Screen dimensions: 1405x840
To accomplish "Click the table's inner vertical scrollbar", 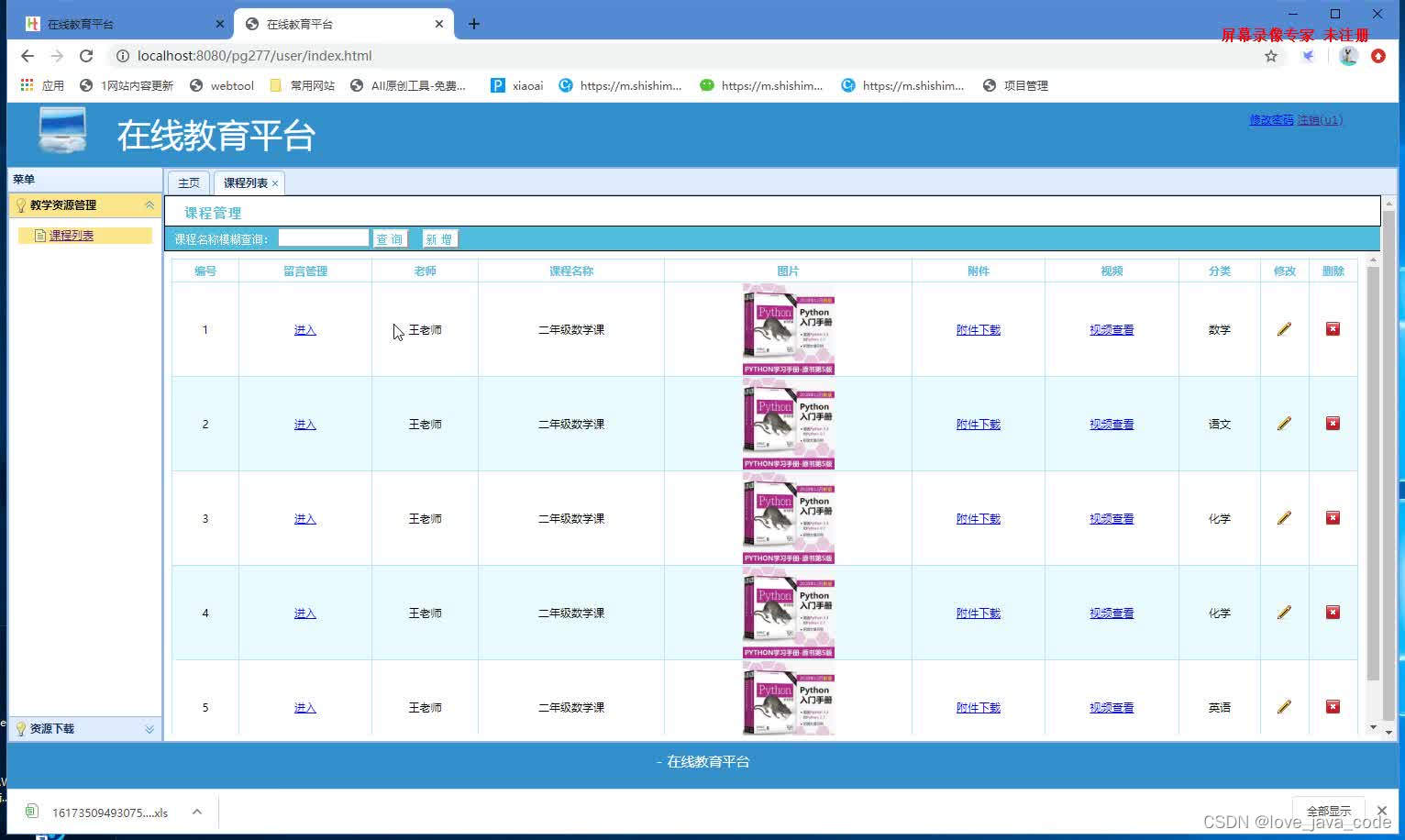I will tap(1373, 472).
